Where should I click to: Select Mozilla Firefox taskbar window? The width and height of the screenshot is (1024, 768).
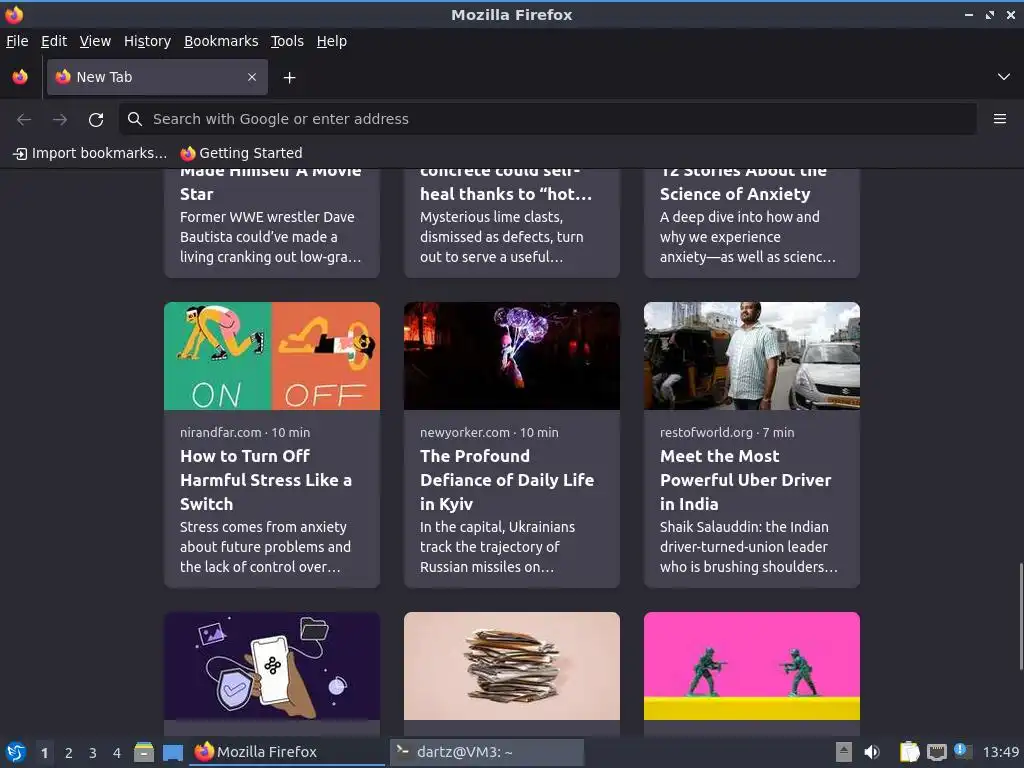coord(287,752)
